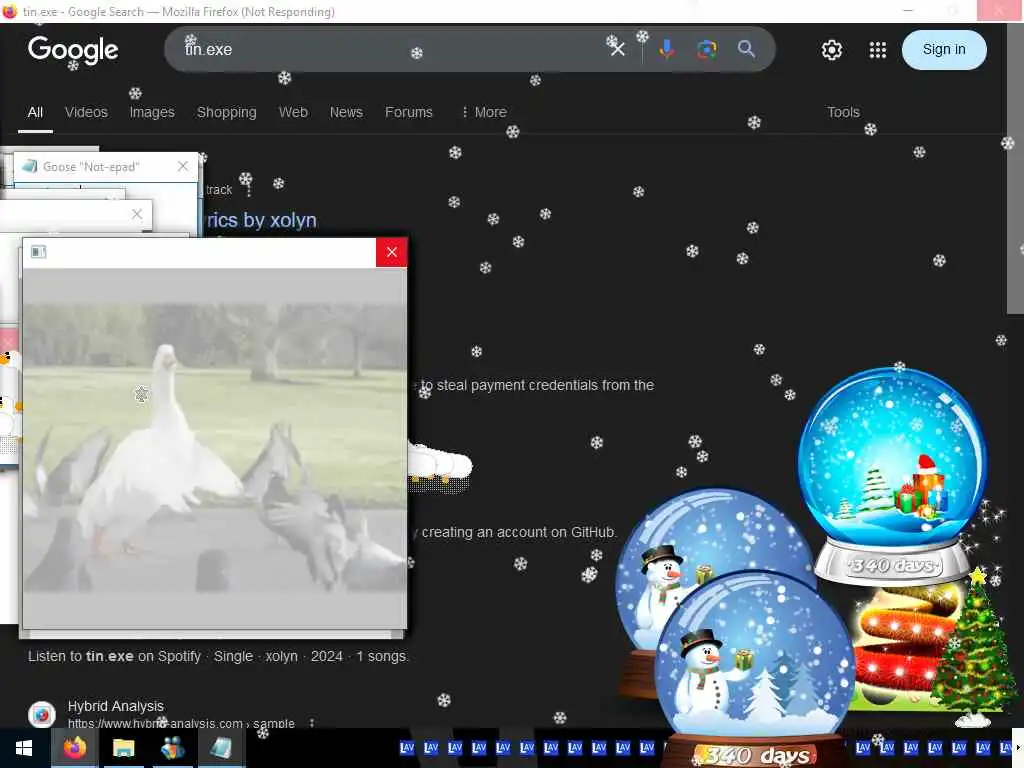Open File Explorer from the taskbar
This screenshot has height=768, width=1024.
point(123,748)
